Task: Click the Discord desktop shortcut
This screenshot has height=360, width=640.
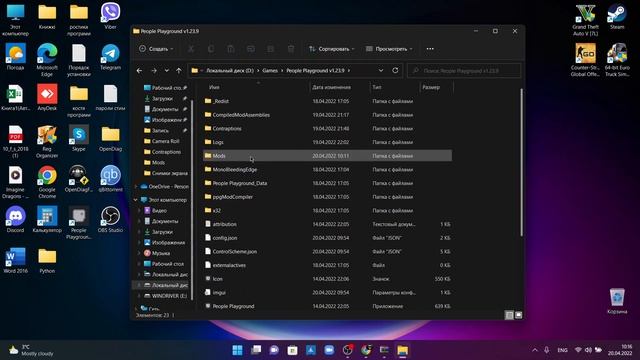Action: tap(15, 220)
